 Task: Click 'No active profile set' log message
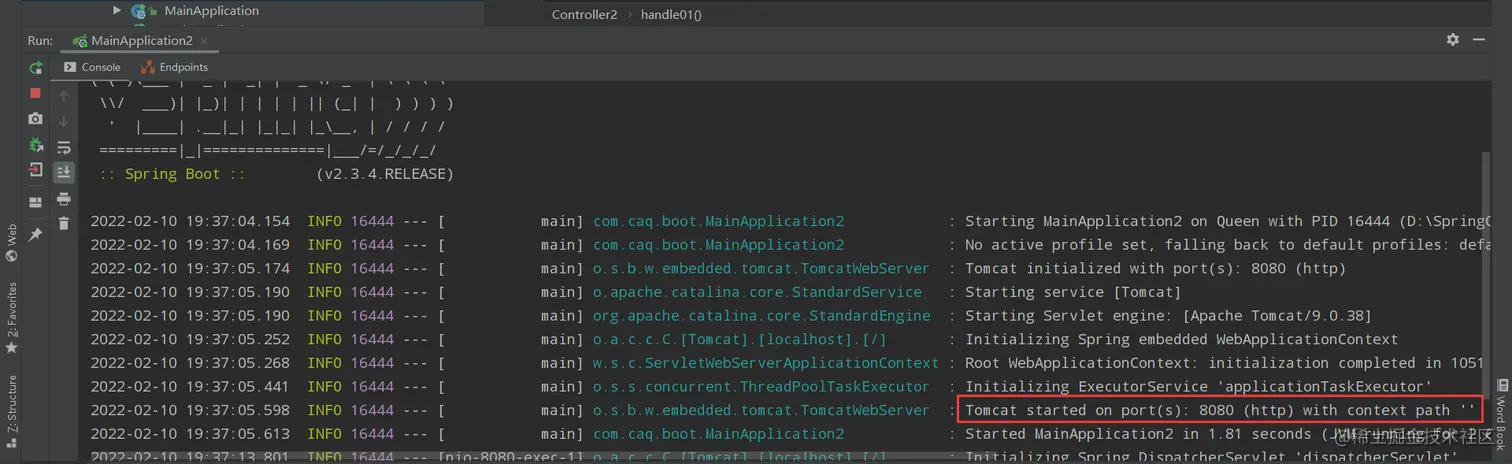[1228, 245]
